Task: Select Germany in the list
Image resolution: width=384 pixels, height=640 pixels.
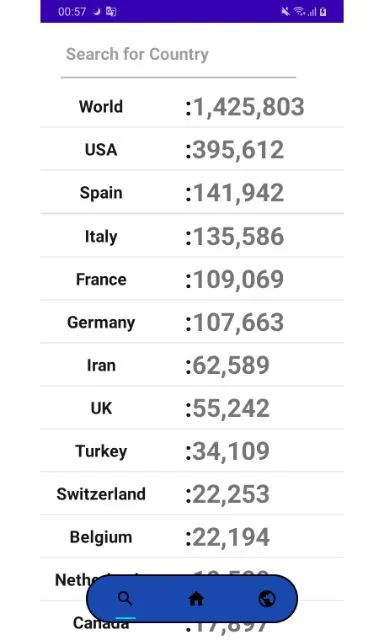Action: pos(192,322)
